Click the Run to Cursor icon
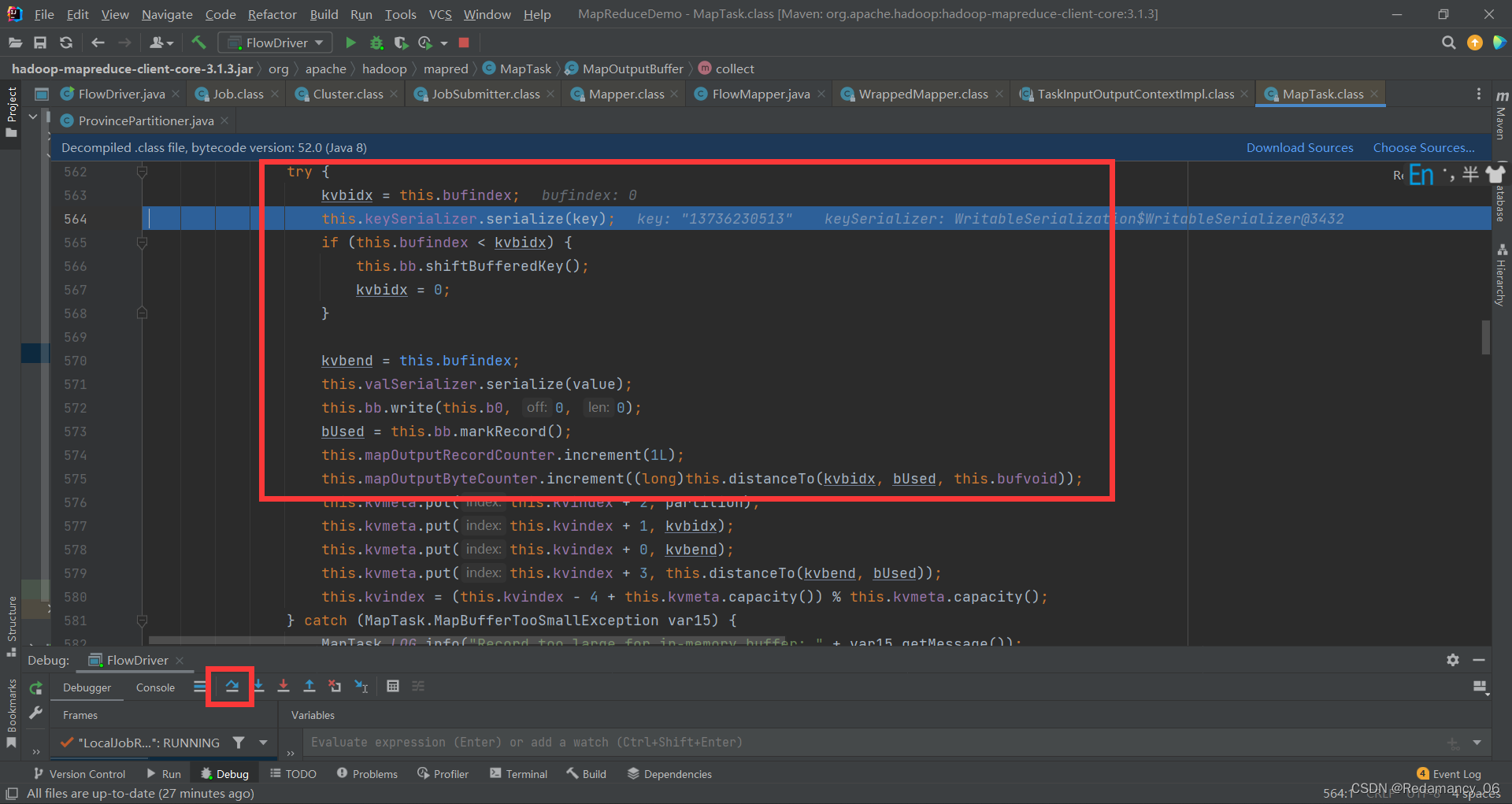 [361, 687]
